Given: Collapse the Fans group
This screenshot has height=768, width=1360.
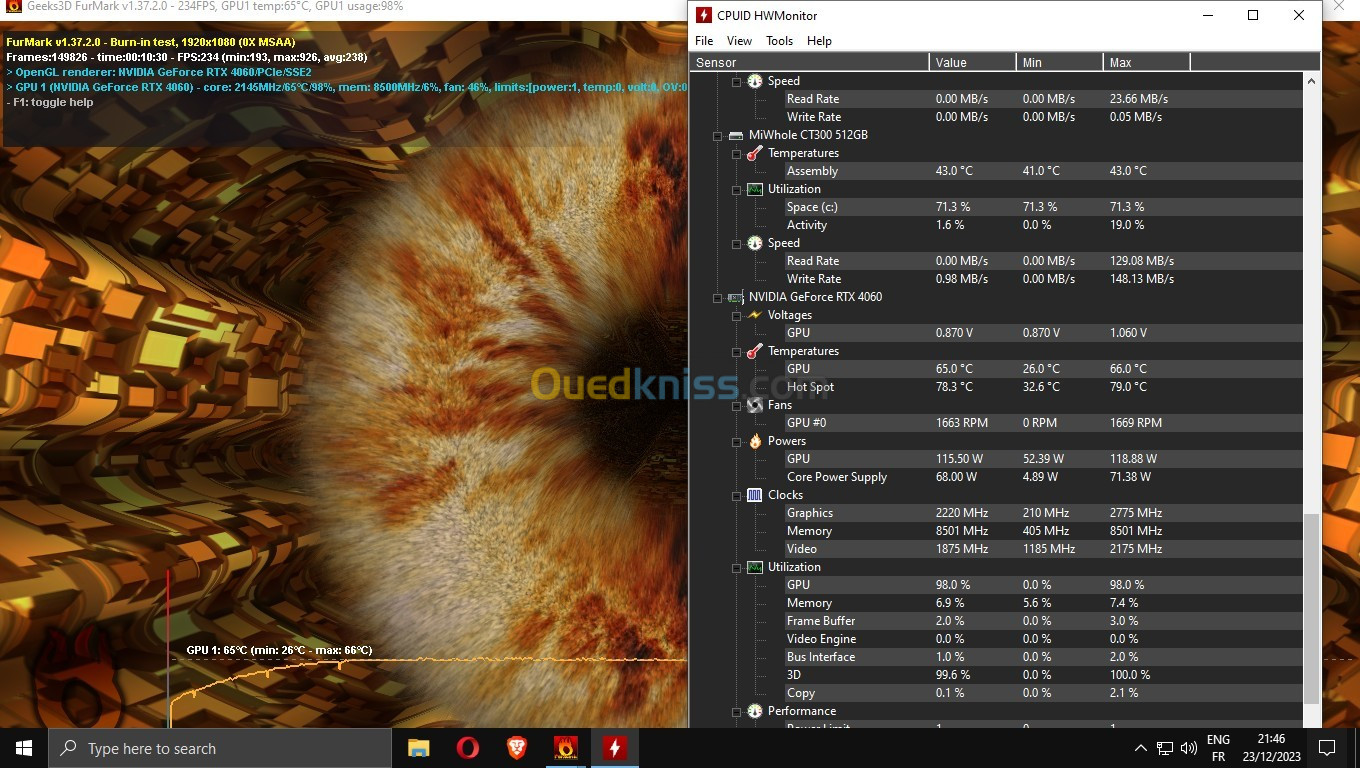Looking at the screenshot, I should point(737,405).
